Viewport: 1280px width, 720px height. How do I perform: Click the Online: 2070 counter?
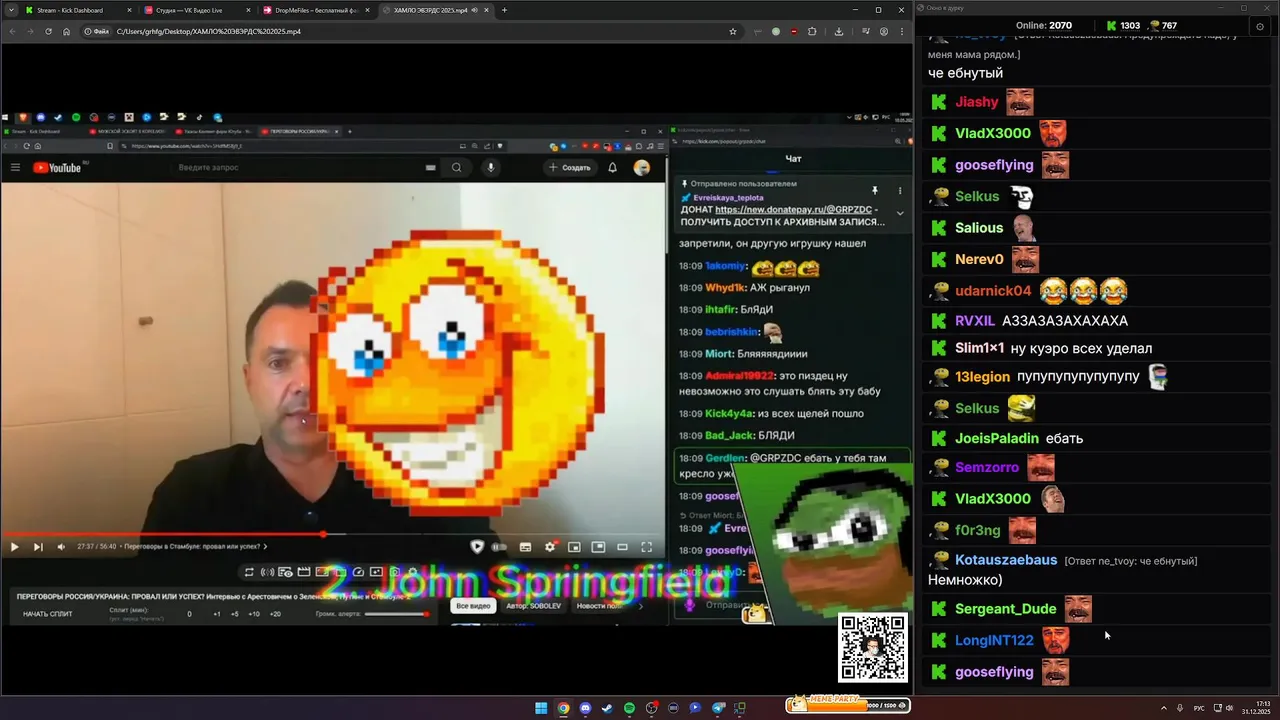(1044, 25)
